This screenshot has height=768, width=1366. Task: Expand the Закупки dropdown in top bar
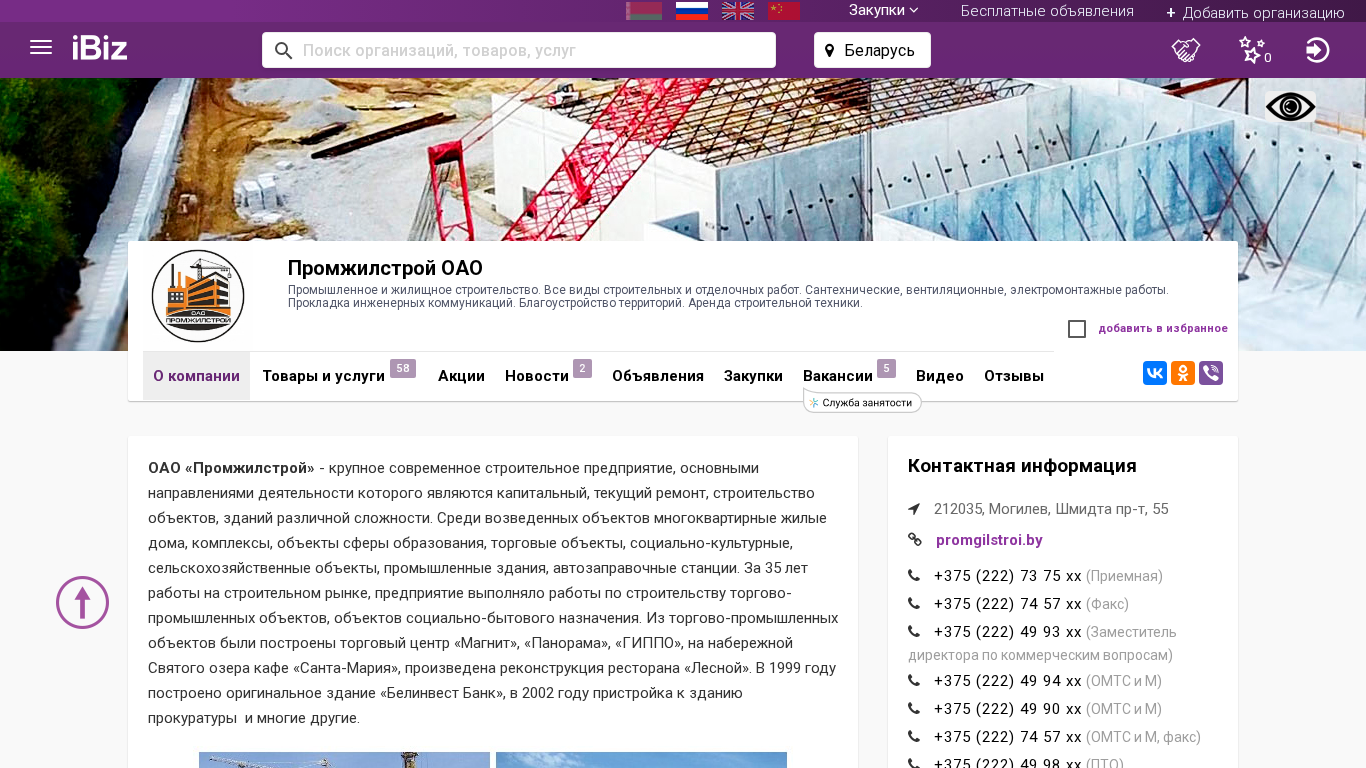click(x=884, y=10)
